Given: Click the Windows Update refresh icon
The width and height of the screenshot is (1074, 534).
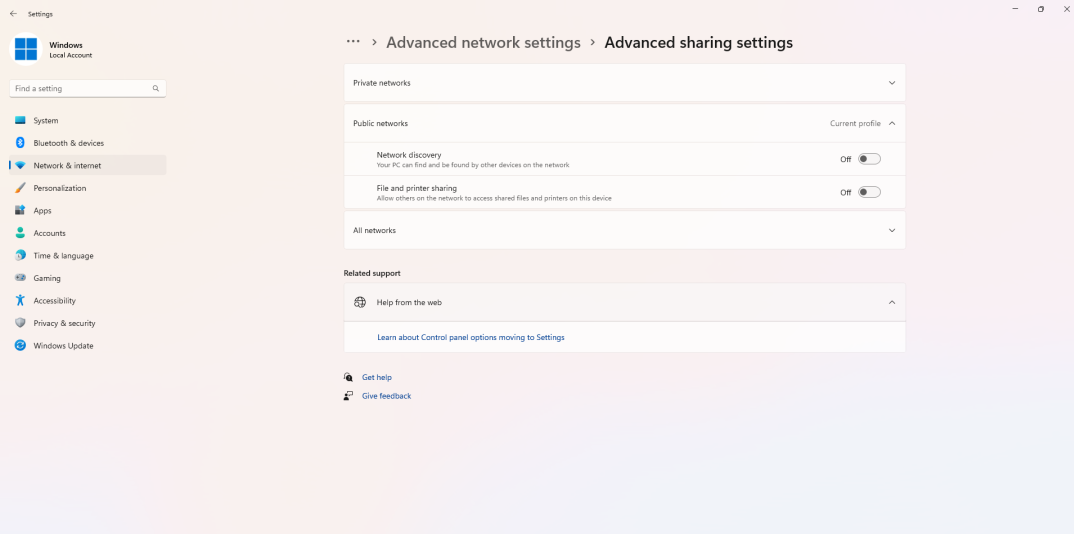Looking at the screenshot, I should [21, 346].
